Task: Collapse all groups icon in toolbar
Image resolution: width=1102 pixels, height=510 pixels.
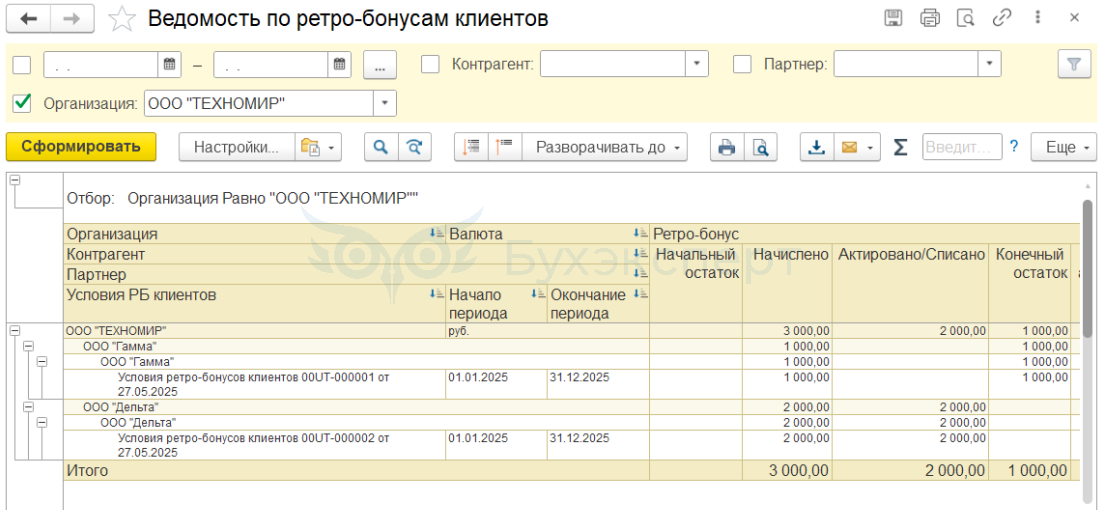Action: (505, 147)
